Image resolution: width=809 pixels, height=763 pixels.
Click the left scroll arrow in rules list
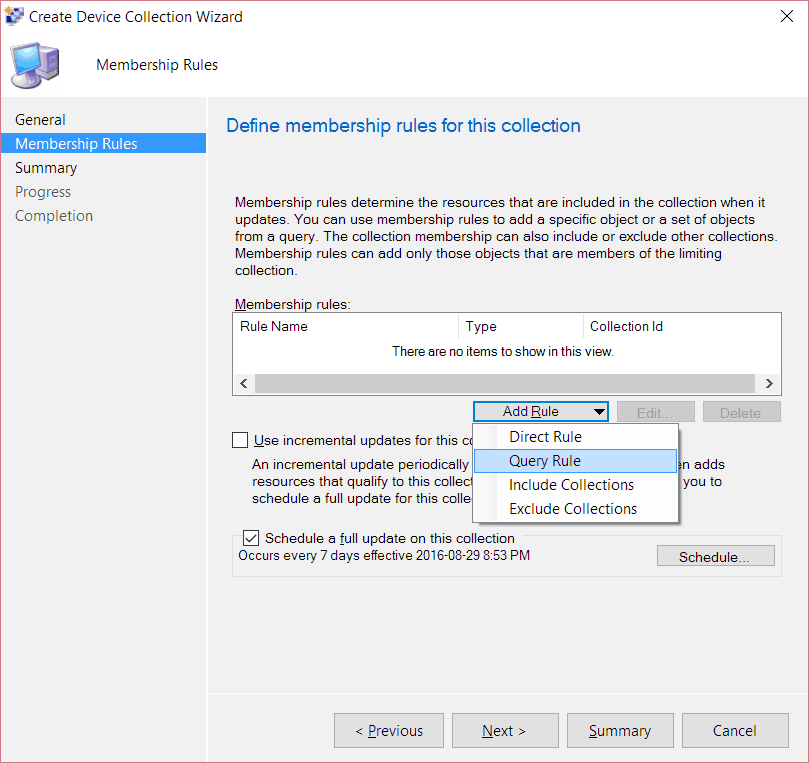point(244,383)
